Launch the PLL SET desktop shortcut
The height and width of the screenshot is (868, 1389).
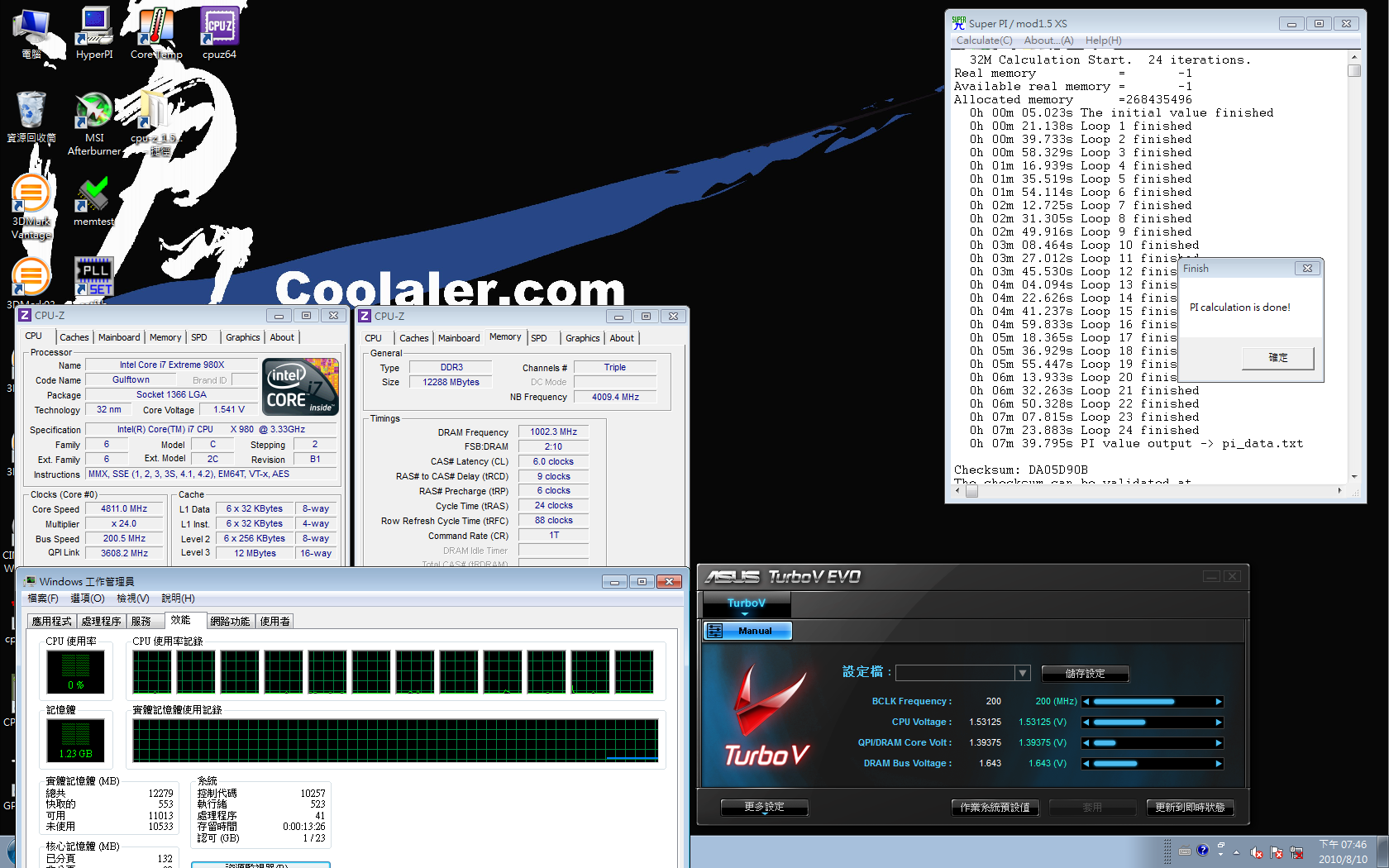(x=94, y=277)
